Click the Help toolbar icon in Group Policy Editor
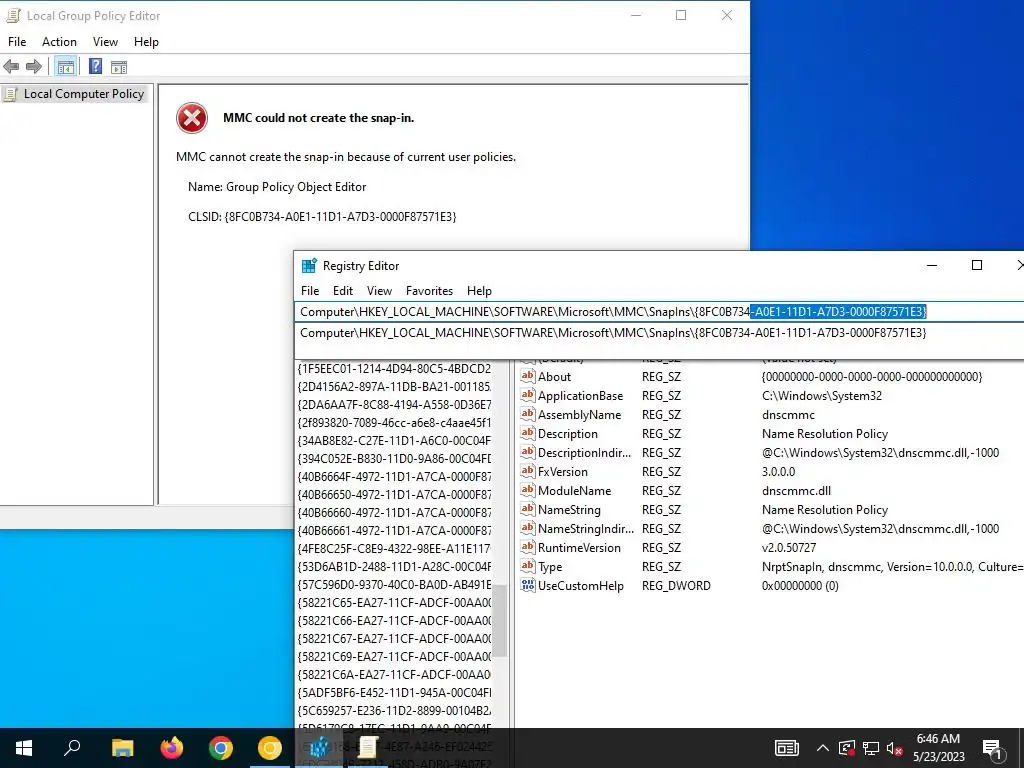 click(x=95, y=67)
